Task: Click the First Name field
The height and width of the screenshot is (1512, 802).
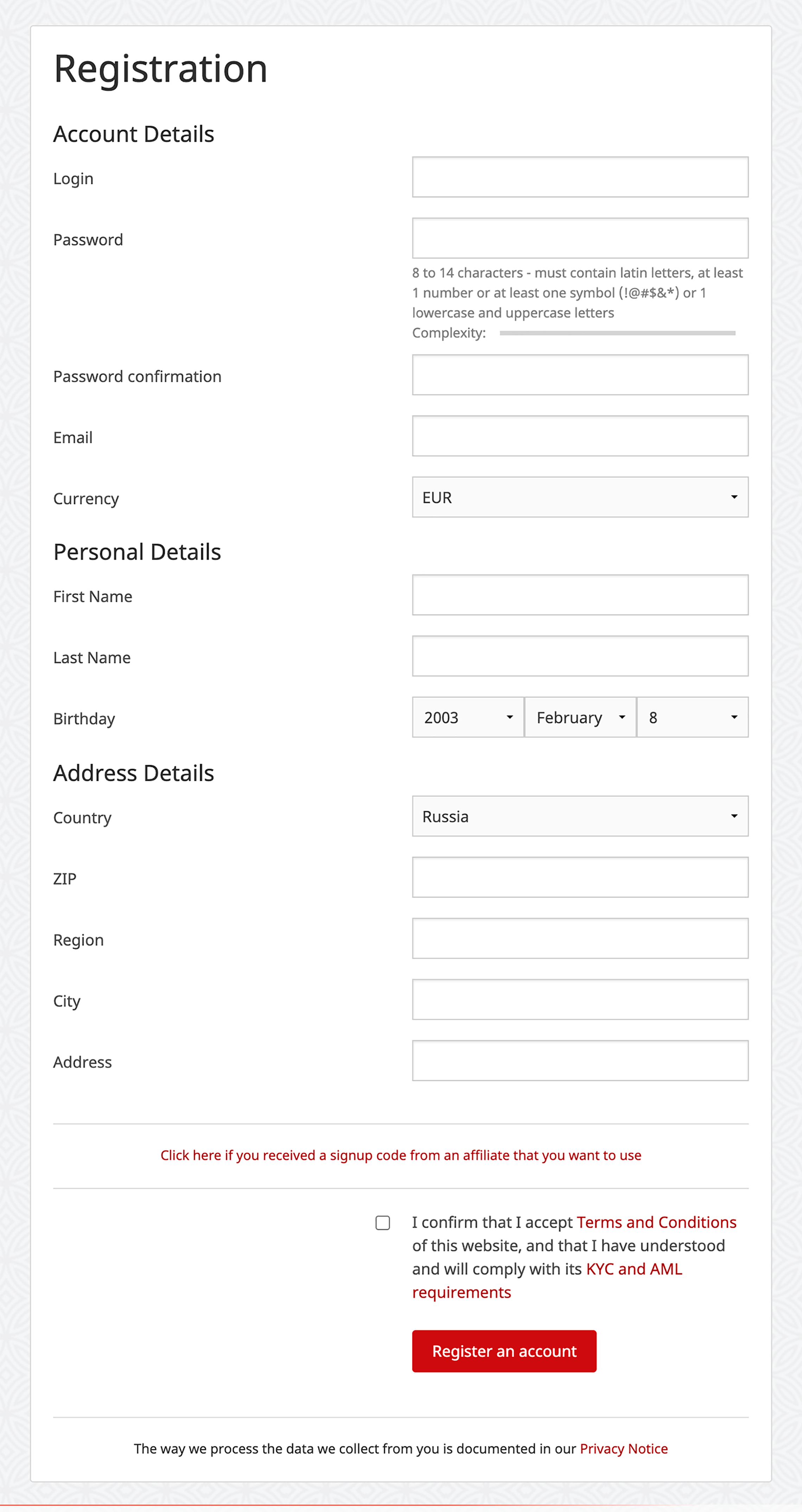Action: (x=580, y=595)
